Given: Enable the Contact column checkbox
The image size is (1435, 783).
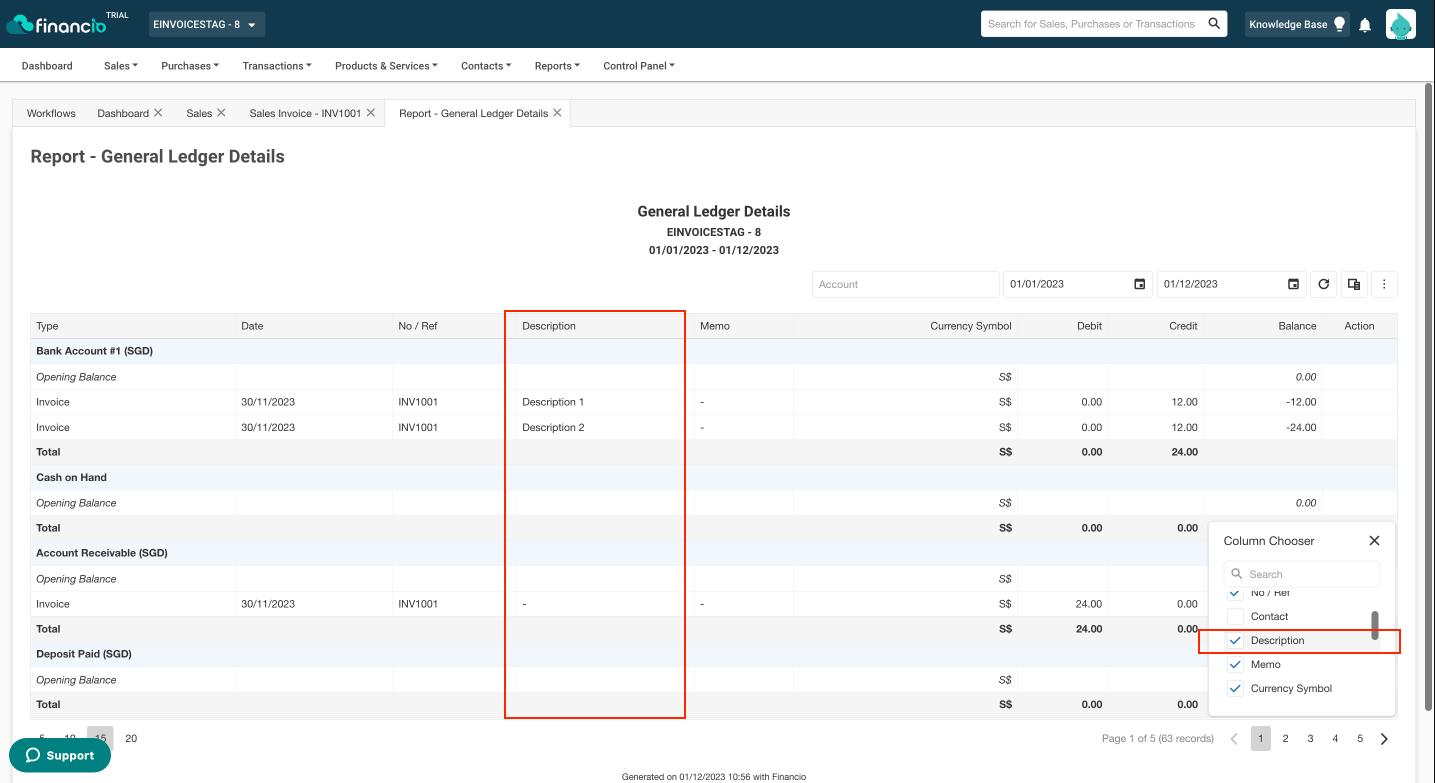Looking at the screenshot, I should click(1235, 616).
